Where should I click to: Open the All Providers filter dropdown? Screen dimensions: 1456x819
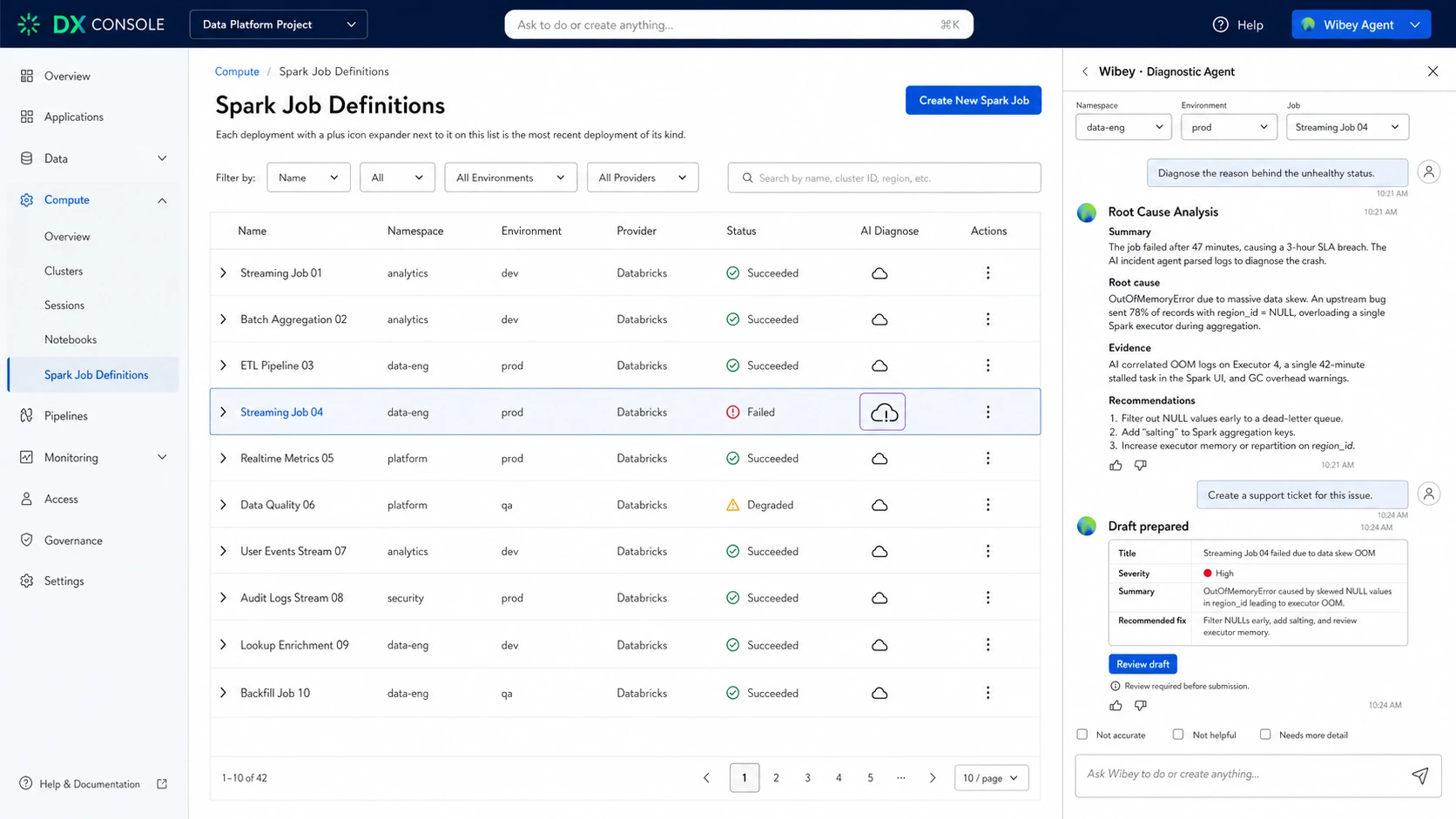[x=643, y=178]
